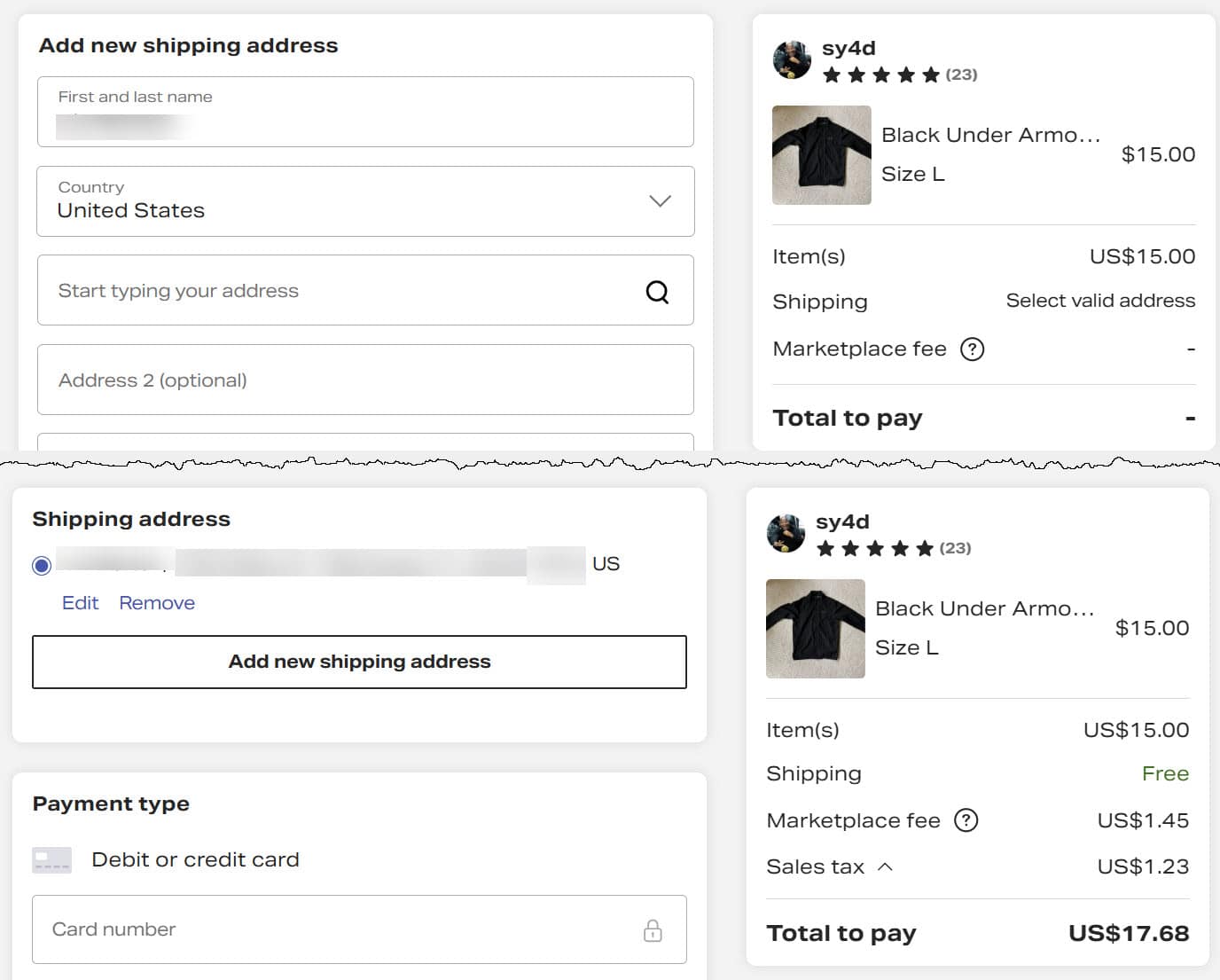
Task: Expand the Country dropdown showing United States
Action: pos(365,201)
